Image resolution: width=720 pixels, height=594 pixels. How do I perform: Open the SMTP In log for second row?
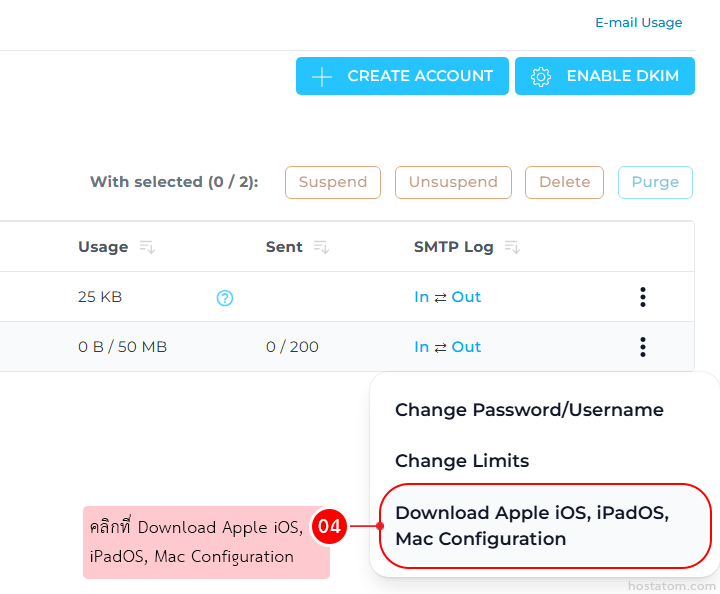[x=421, y=347]
